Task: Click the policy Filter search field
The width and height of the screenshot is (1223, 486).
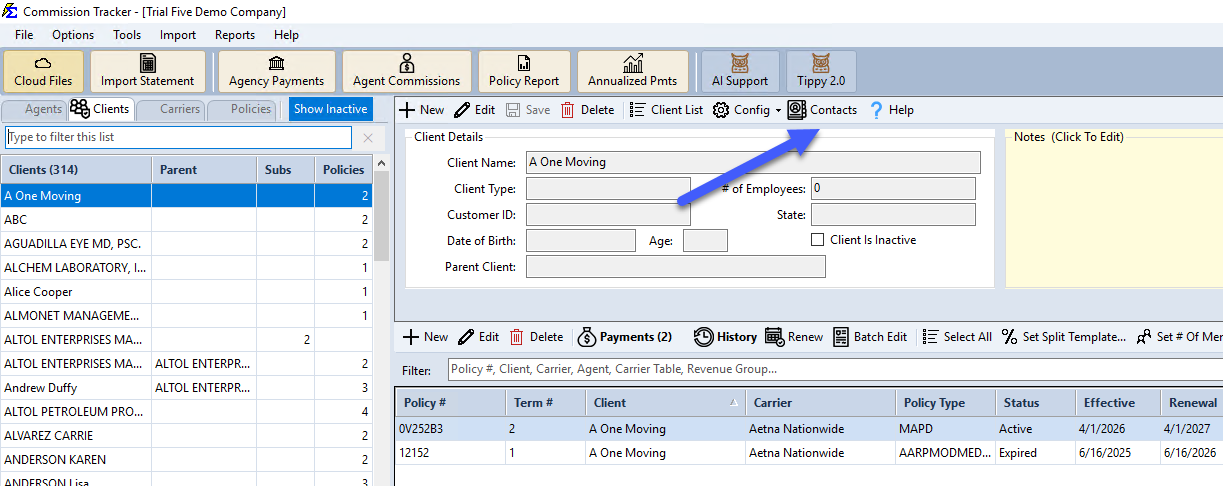Action: point(835,370)
